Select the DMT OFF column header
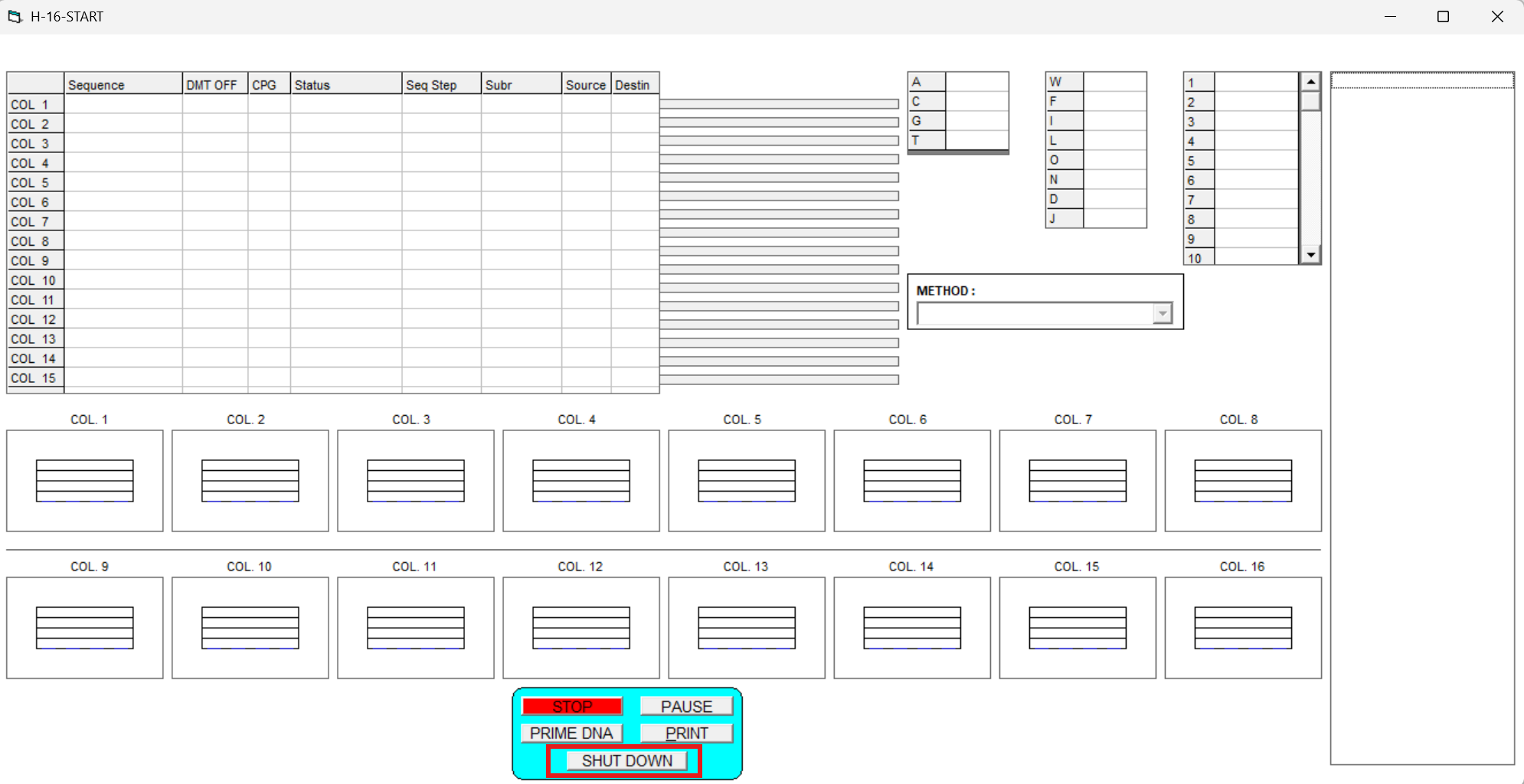The width and height of the screenshot is (1524, 784). (x=215, y=84)
